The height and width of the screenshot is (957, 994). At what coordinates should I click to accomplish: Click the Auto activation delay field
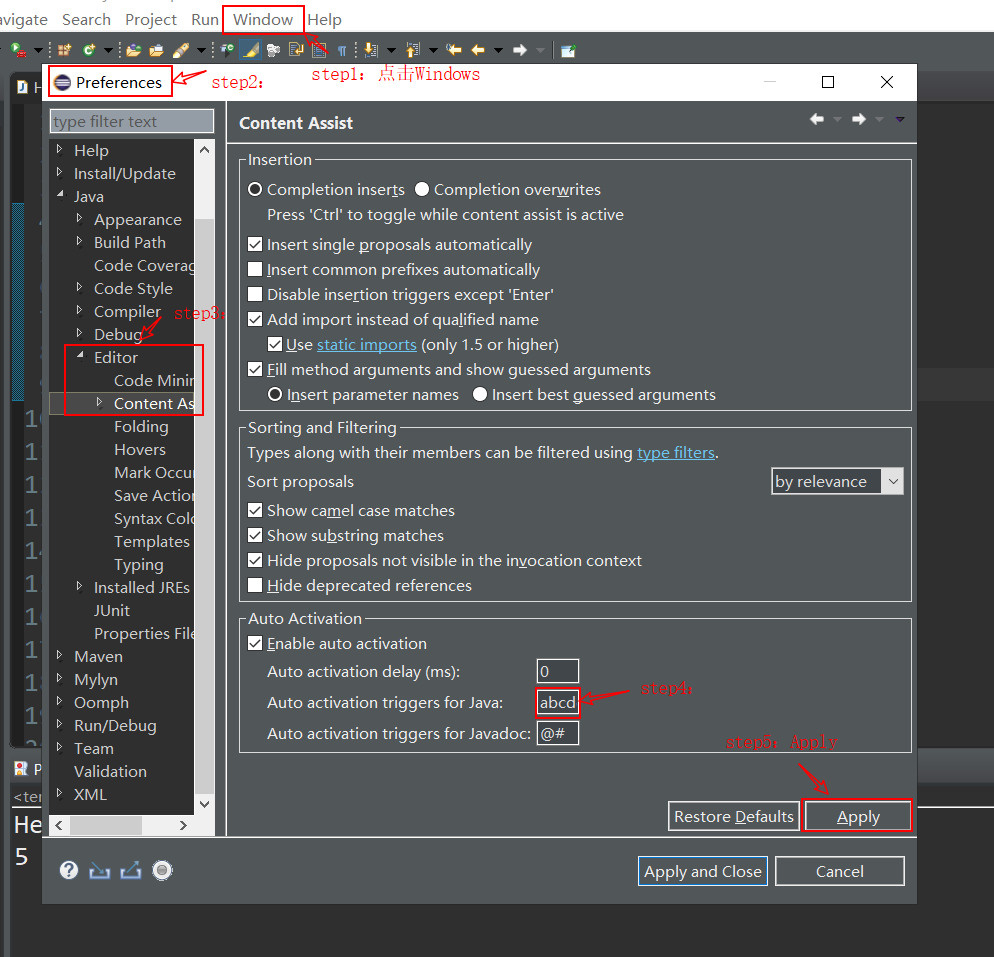pyautogui.click(x=557, y=671)
